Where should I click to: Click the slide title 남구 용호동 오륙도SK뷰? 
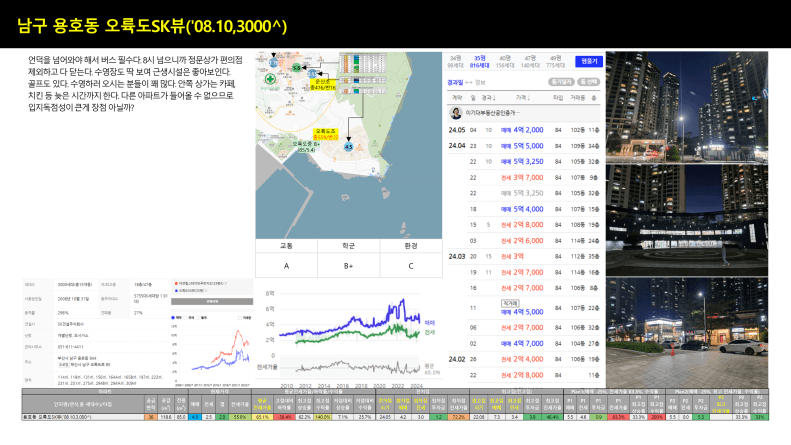(x=152, y=26)
